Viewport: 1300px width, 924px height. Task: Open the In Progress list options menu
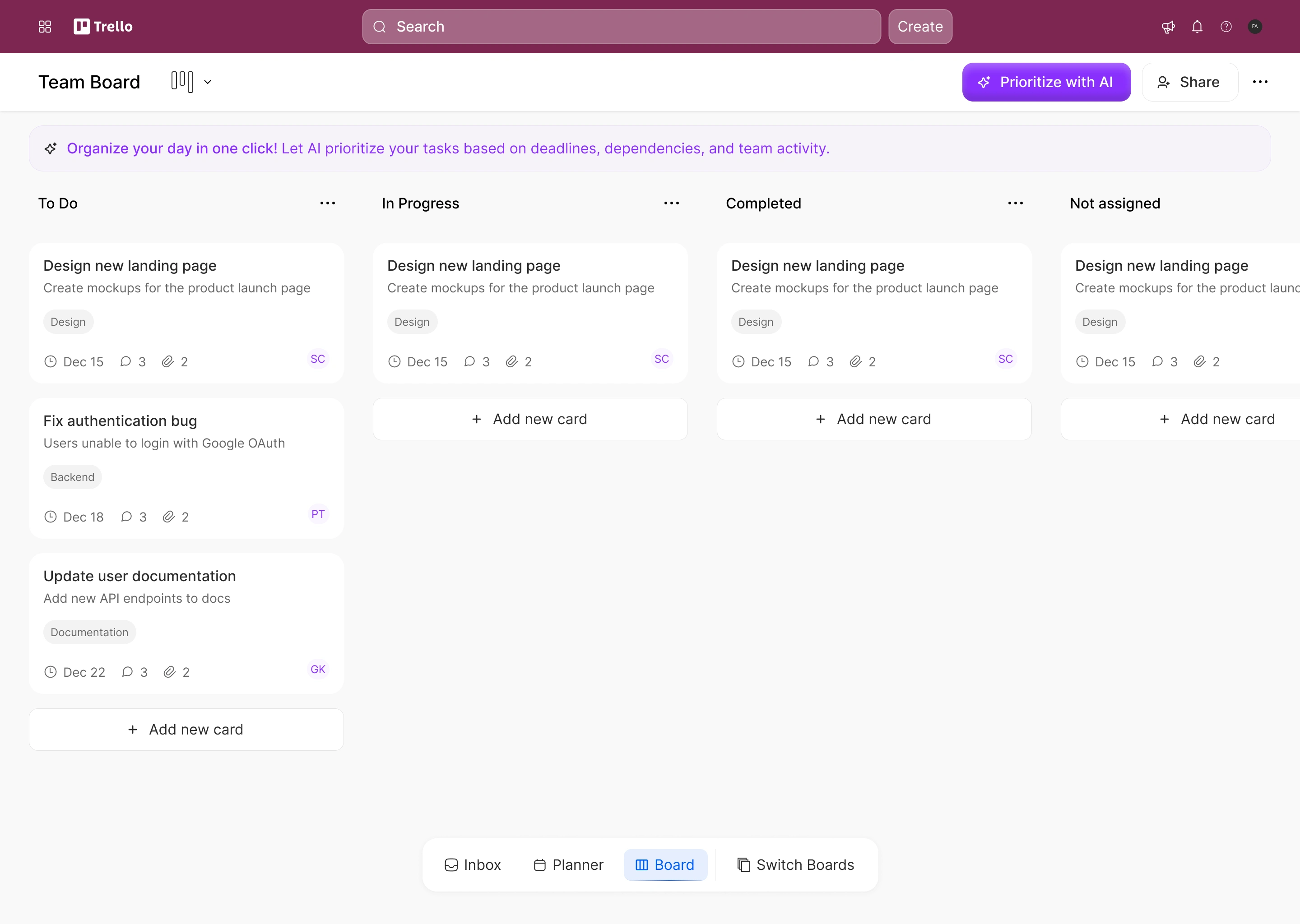(x=672, y=203)
